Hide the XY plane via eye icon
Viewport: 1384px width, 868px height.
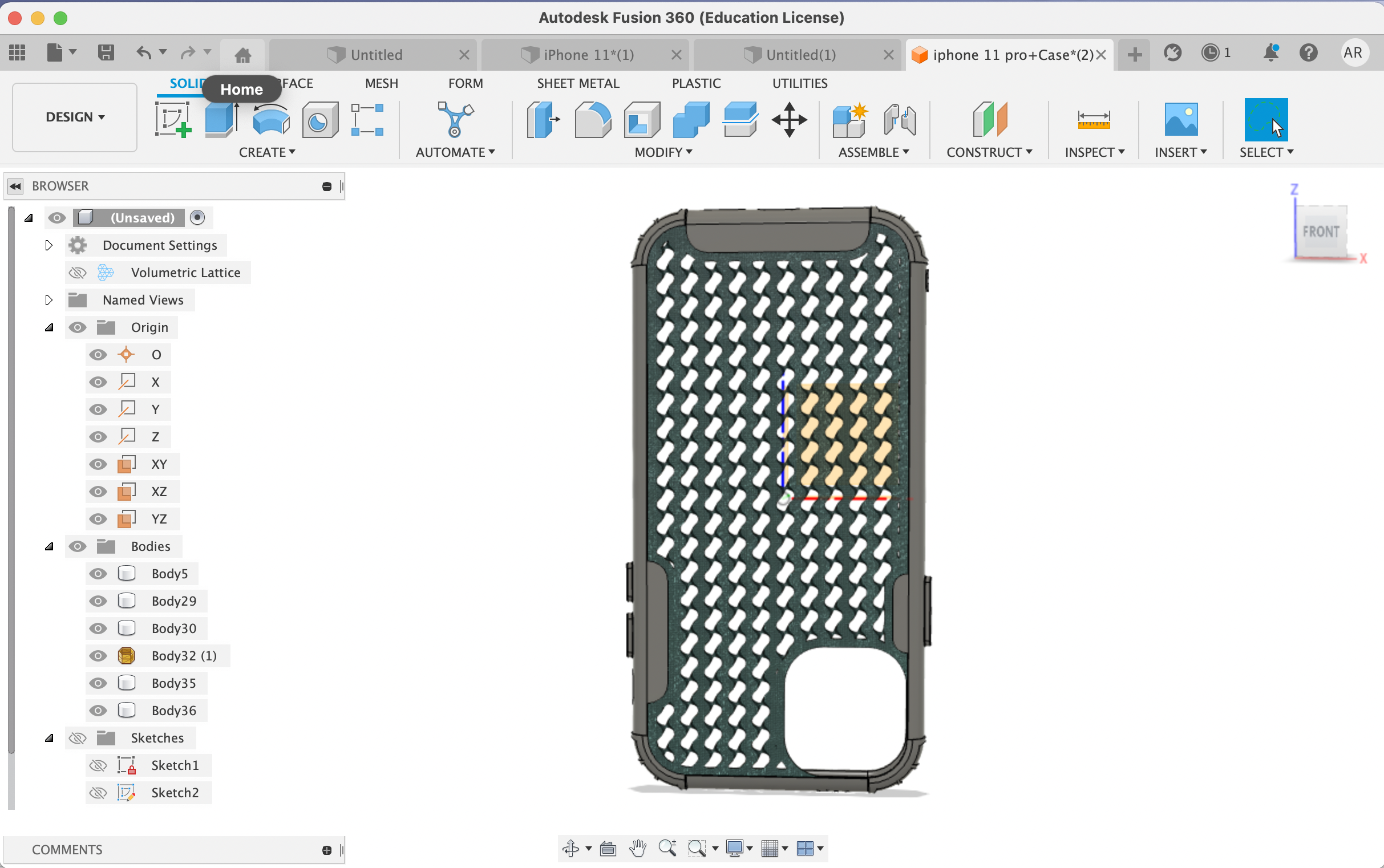(98, 464)
